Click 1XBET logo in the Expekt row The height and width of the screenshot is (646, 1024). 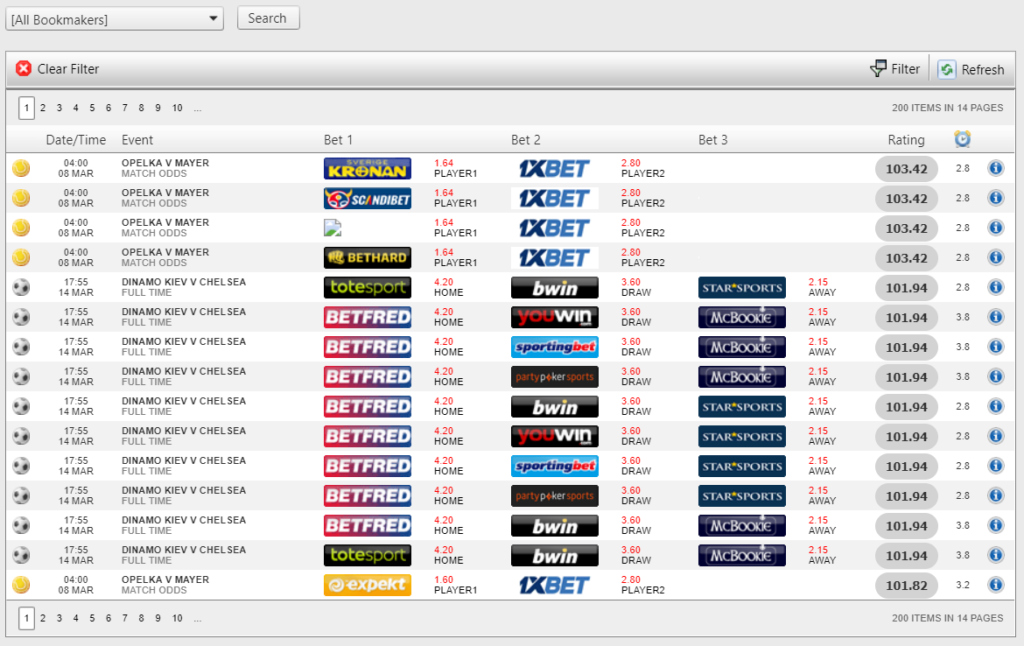click(554, 585)
